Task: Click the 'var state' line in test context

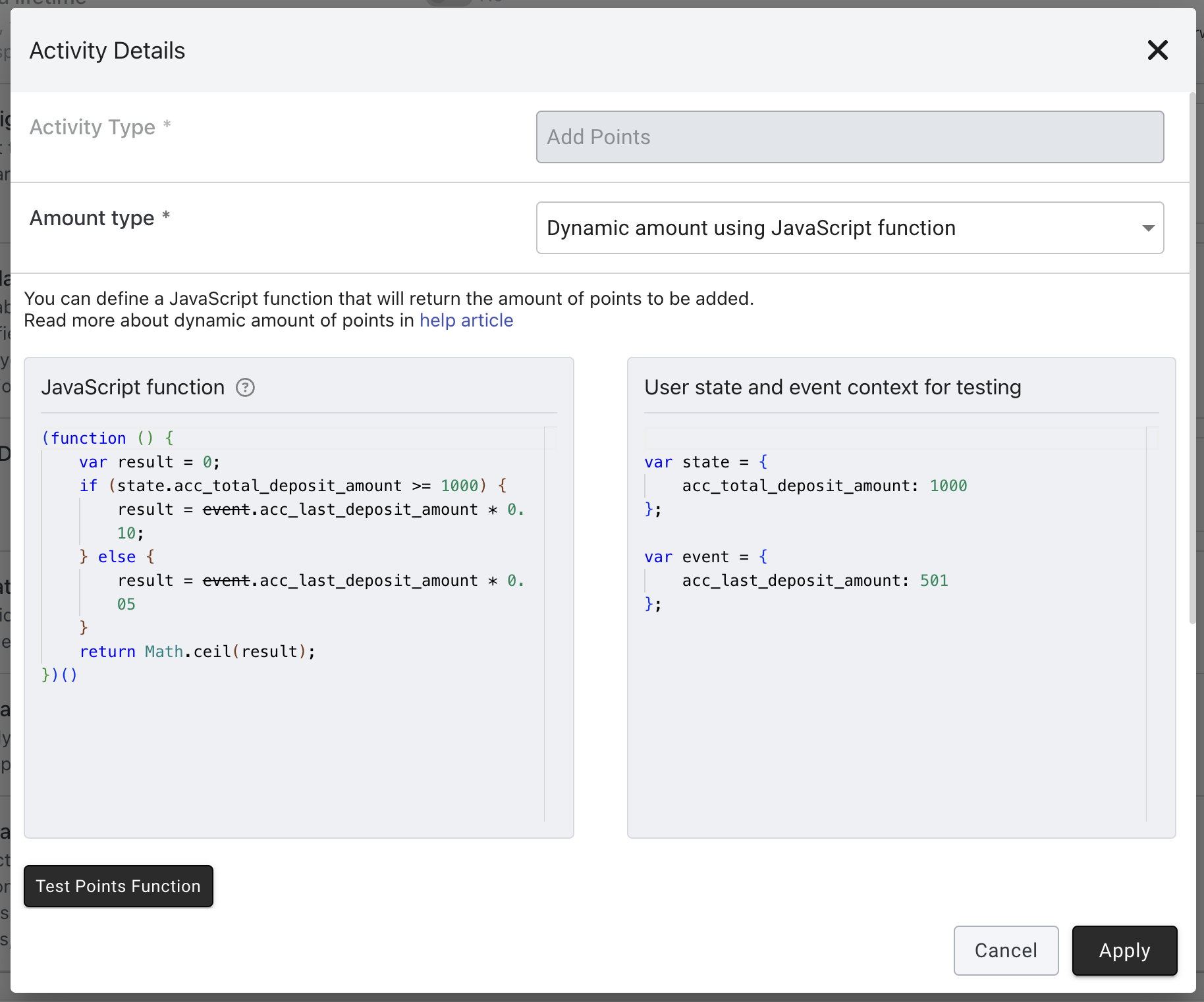Action: 705,462
